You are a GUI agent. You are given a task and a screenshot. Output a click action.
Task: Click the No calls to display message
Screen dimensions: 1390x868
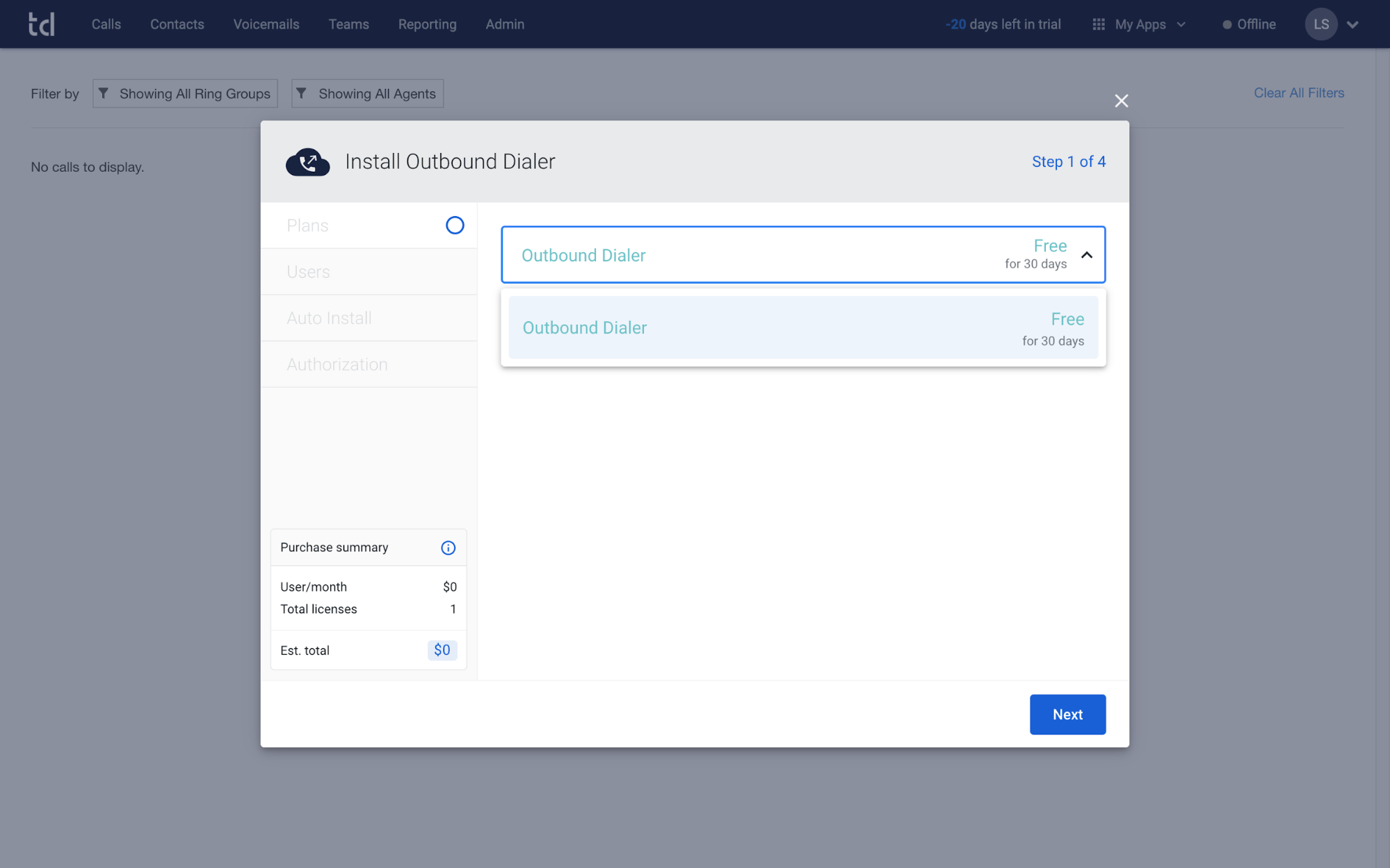(x=88, y=167)
